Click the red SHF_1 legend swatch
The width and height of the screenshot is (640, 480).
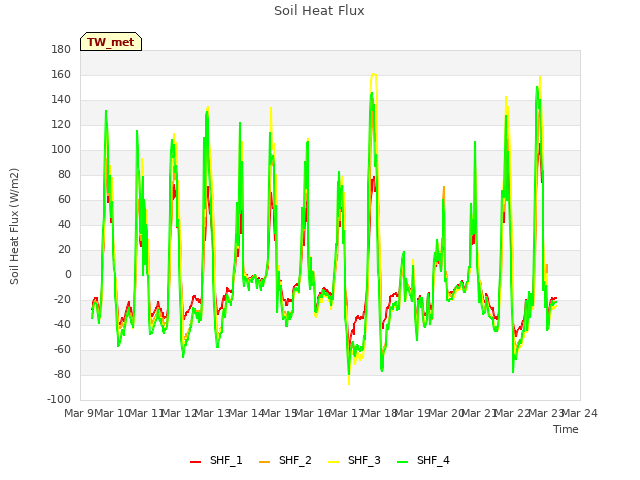click(196, 462)
